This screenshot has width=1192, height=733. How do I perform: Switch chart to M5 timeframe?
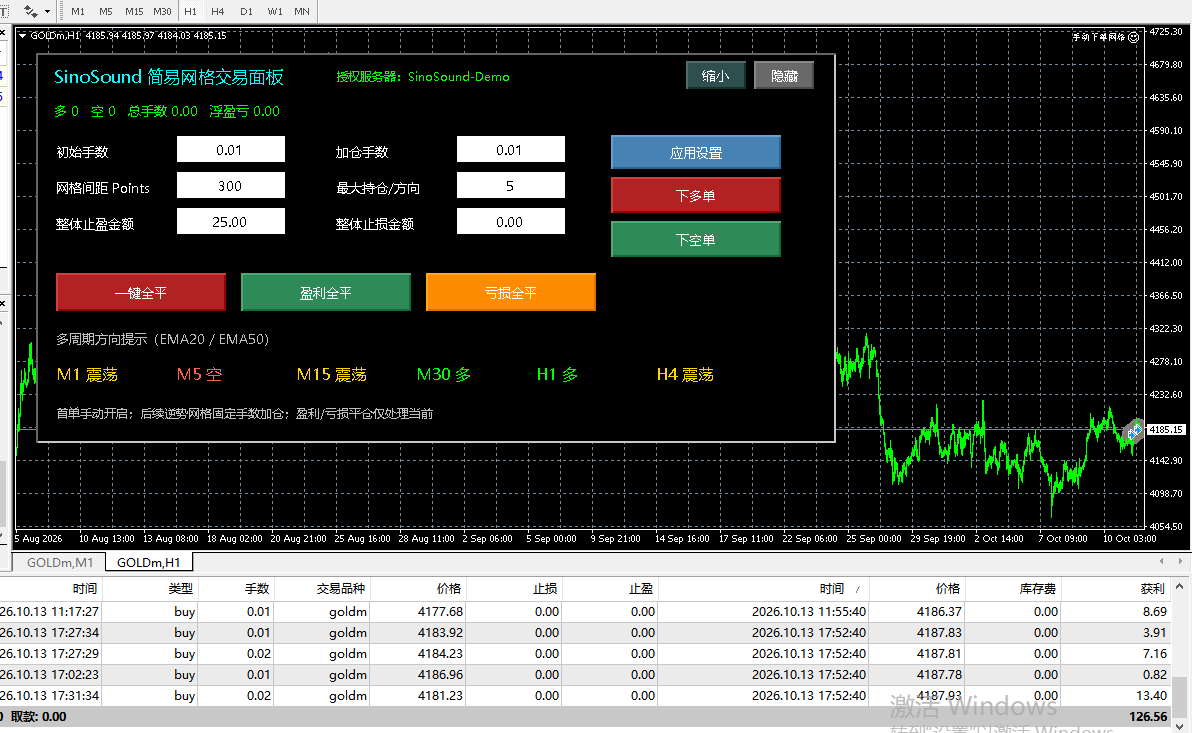[106, 11]
